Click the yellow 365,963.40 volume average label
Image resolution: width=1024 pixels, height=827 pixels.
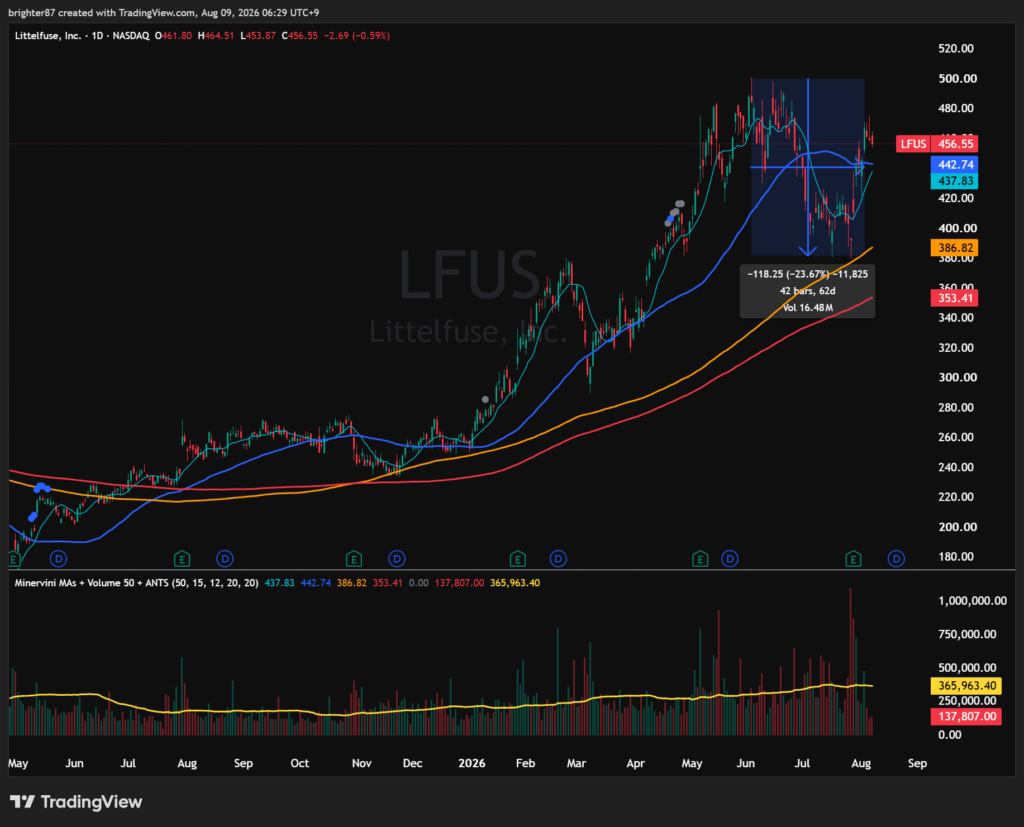(967, 685)
